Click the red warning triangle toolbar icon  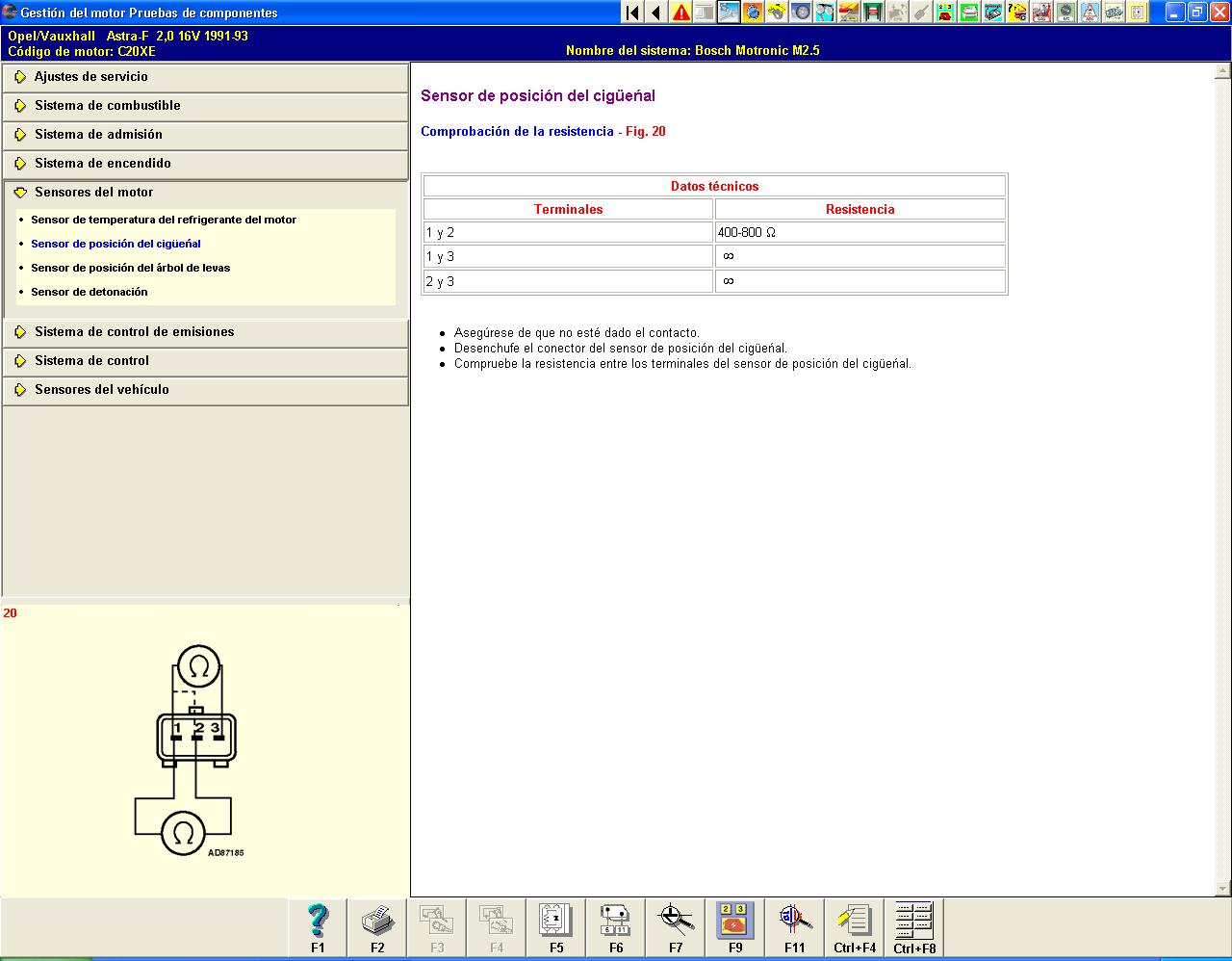(x=680, y=13)
